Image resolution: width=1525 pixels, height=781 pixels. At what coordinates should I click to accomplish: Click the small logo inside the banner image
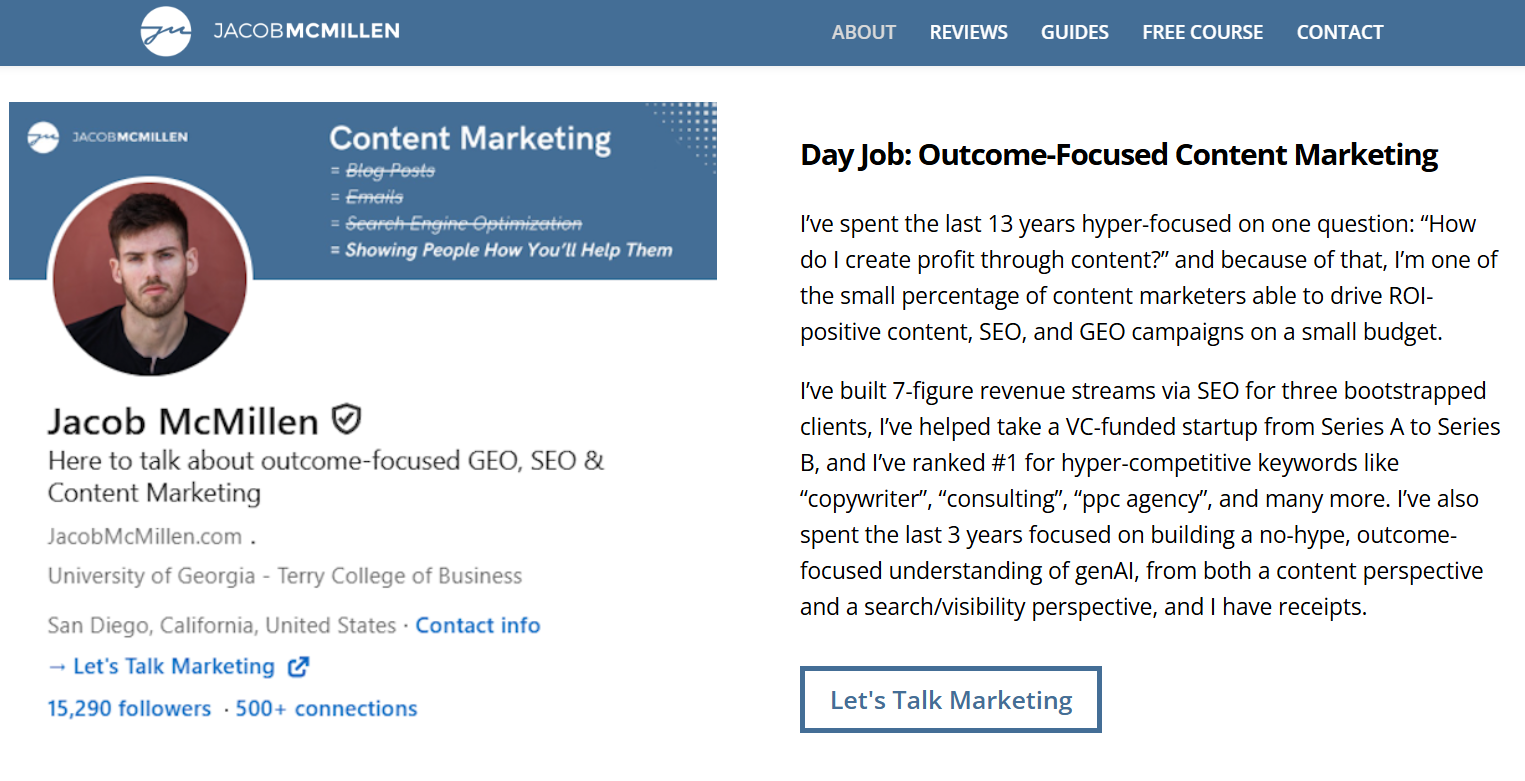pyautogui.click(x=44, y=137)
